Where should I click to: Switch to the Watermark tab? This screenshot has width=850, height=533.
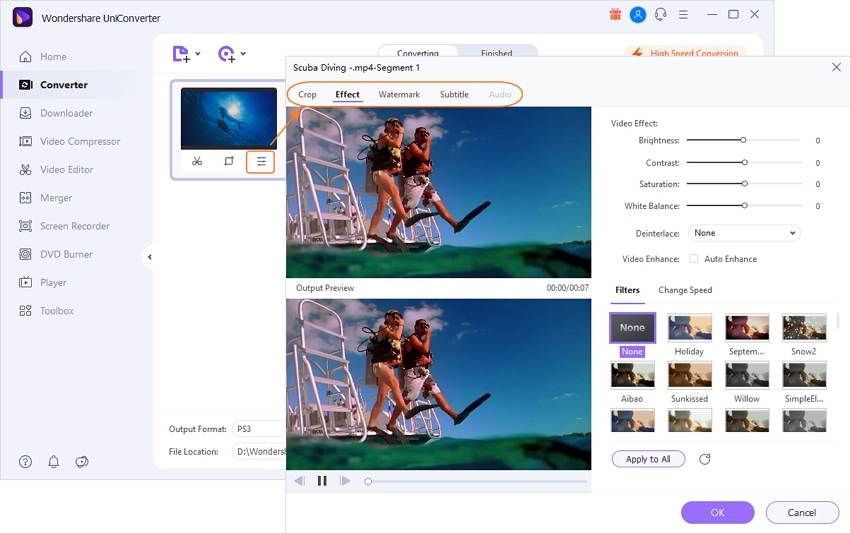399,94
